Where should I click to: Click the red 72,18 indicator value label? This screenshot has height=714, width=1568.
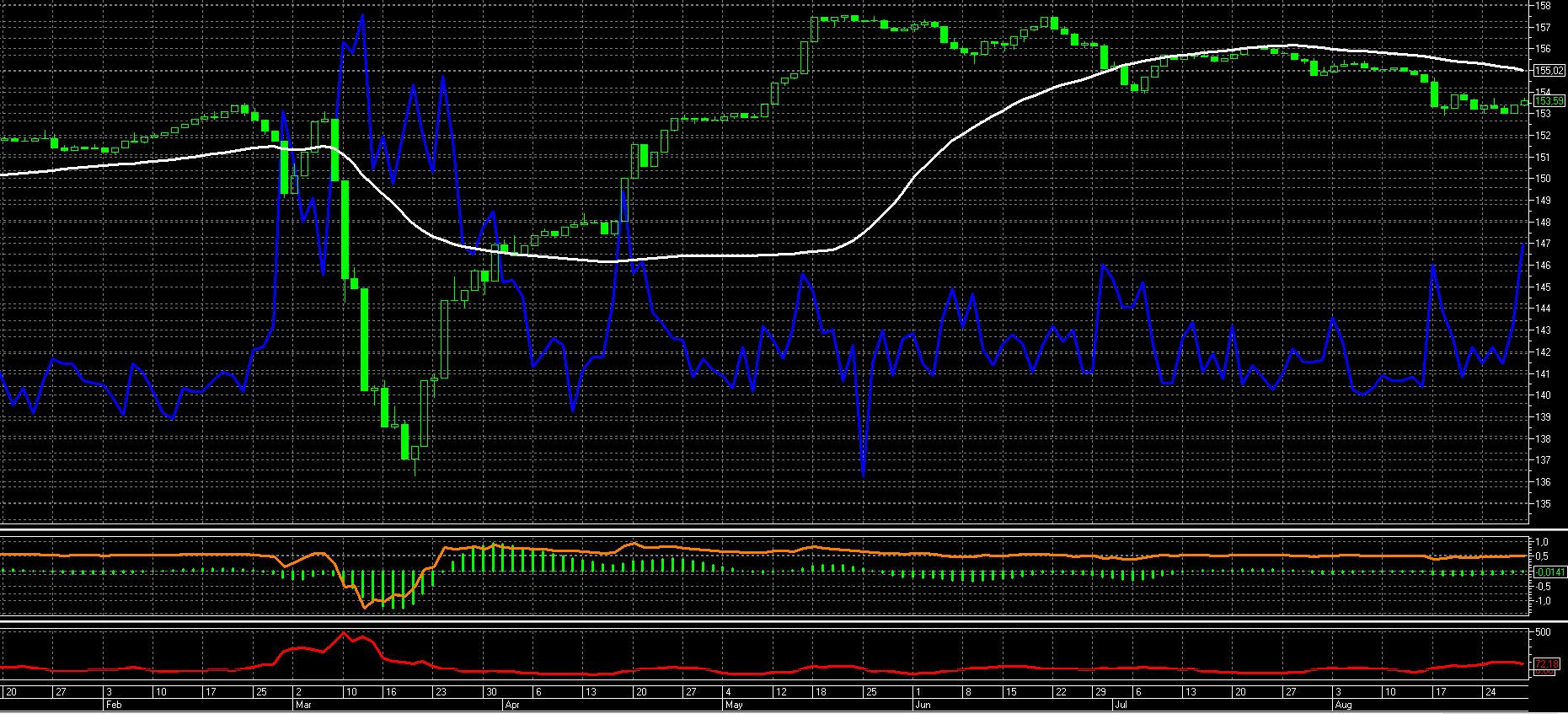(x=1546, y=663)
